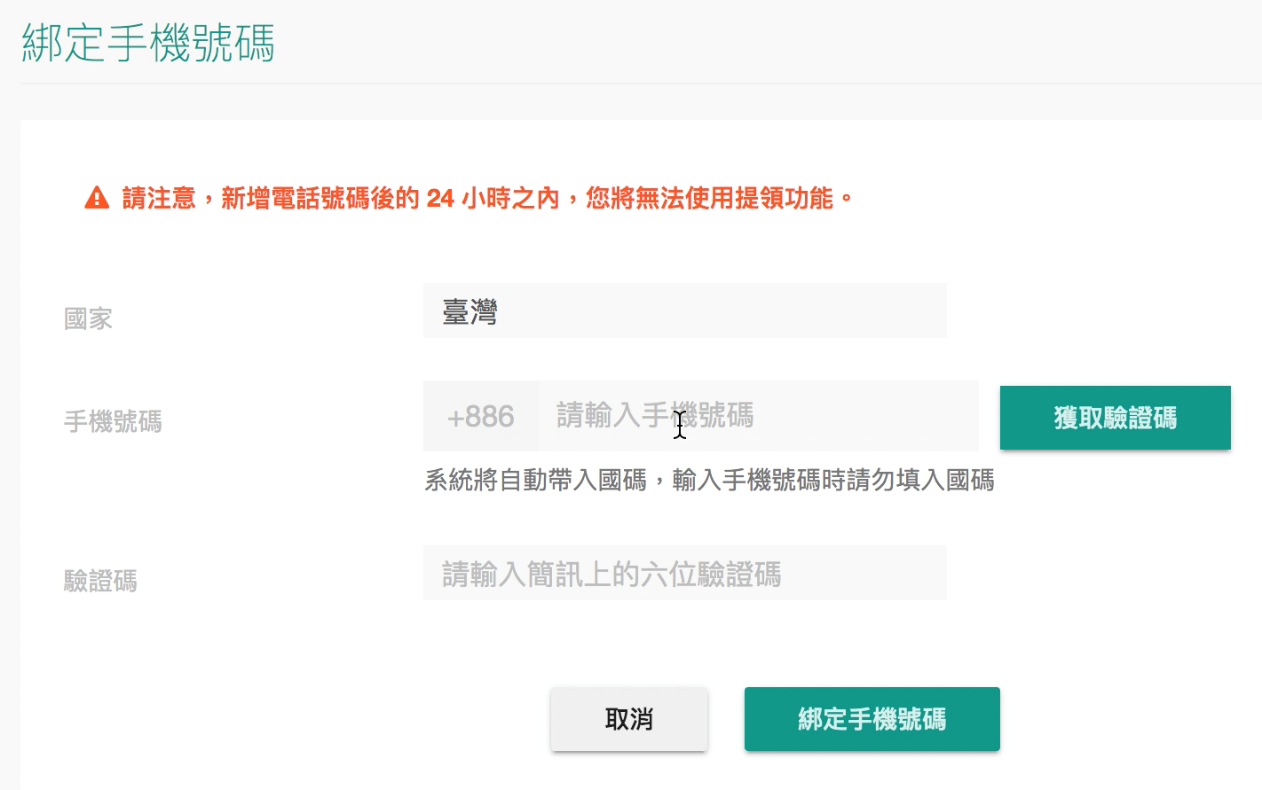Click the 無法使用 phrase in warning message
The height and width of the screenshot is (790, 1262).
coord(684,198)
